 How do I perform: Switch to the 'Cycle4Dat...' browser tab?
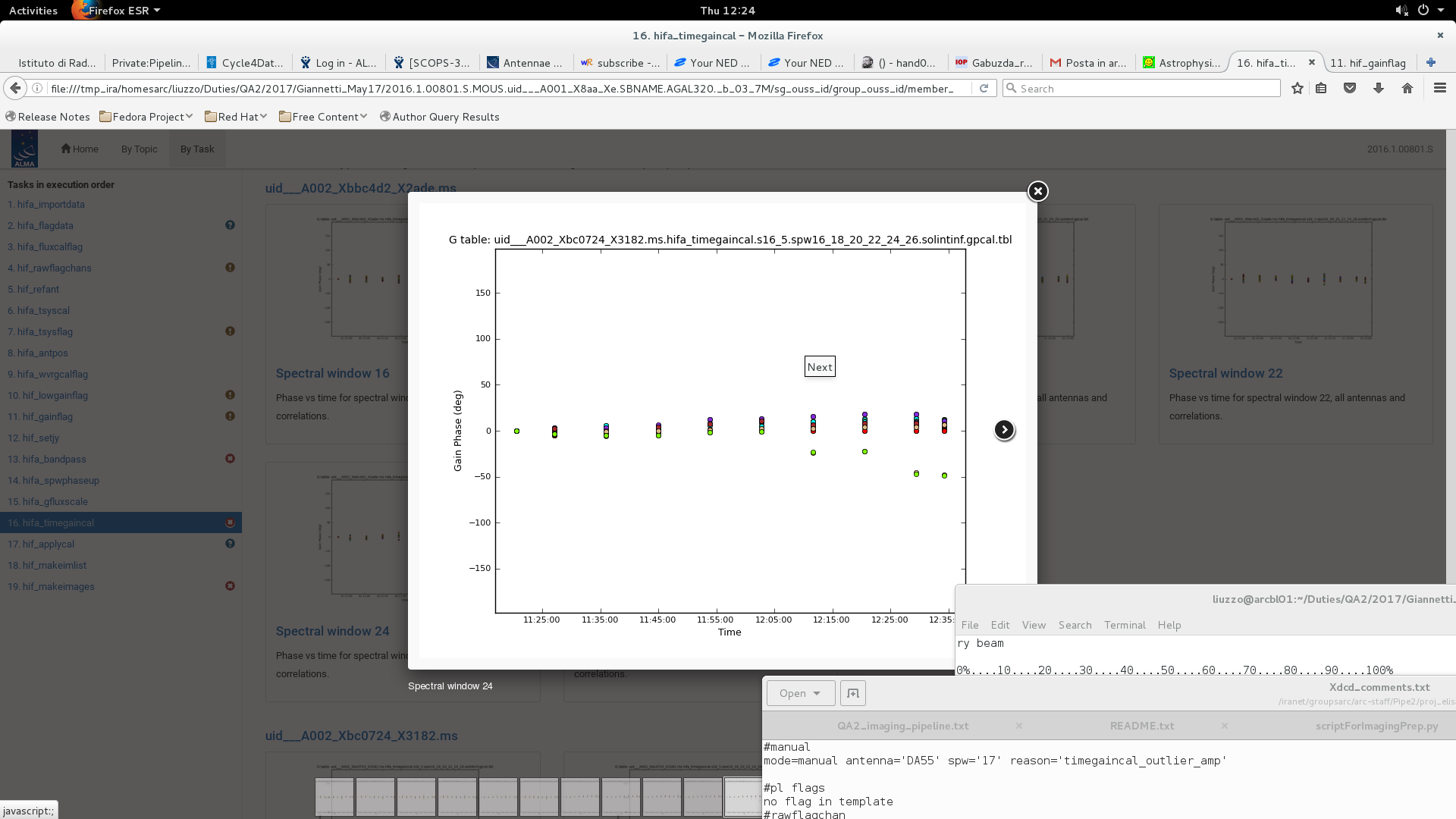(245, 63)
